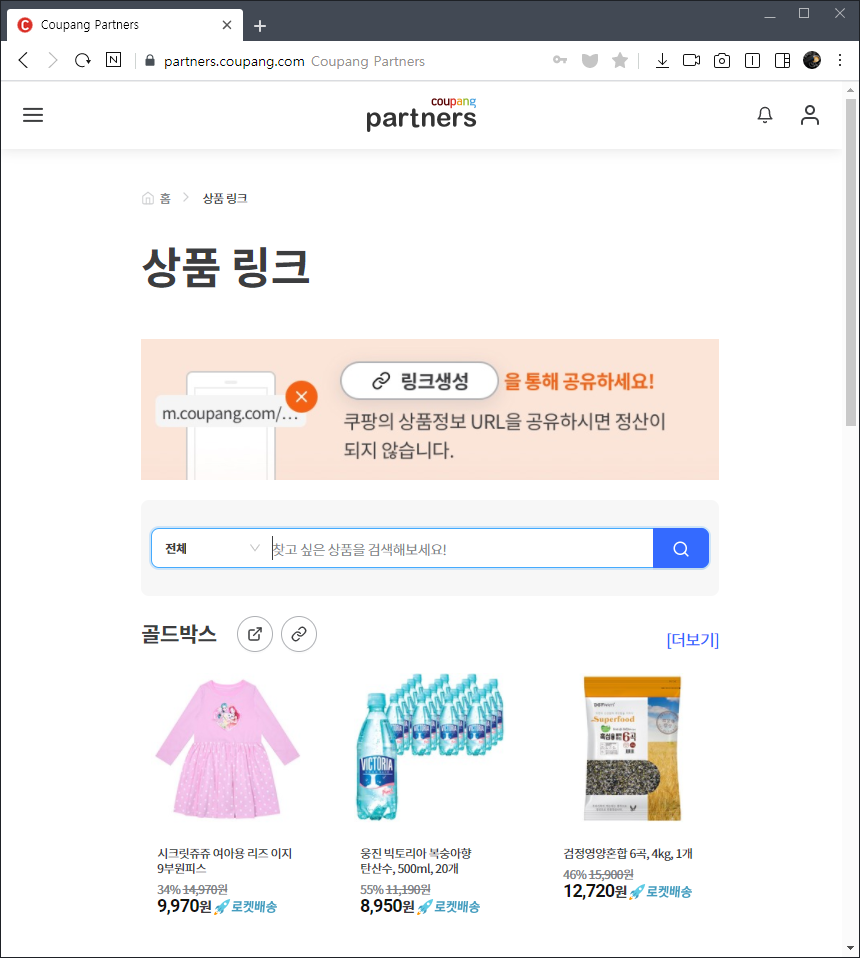Expand the 전체 category dropdown

[x=212, y=548]
